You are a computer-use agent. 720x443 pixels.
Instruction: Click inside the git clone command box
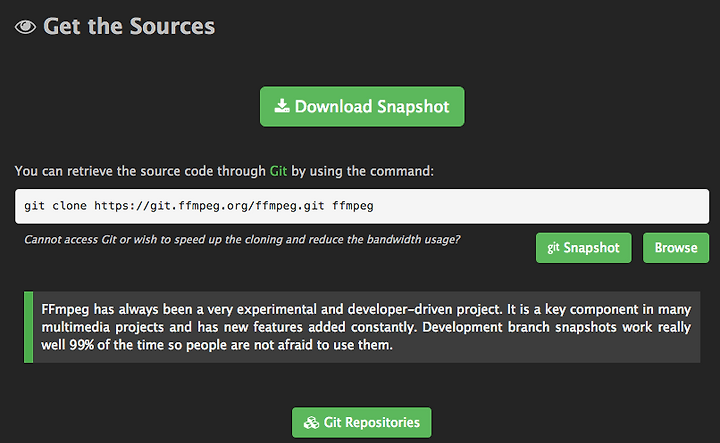tap(362, 206)
